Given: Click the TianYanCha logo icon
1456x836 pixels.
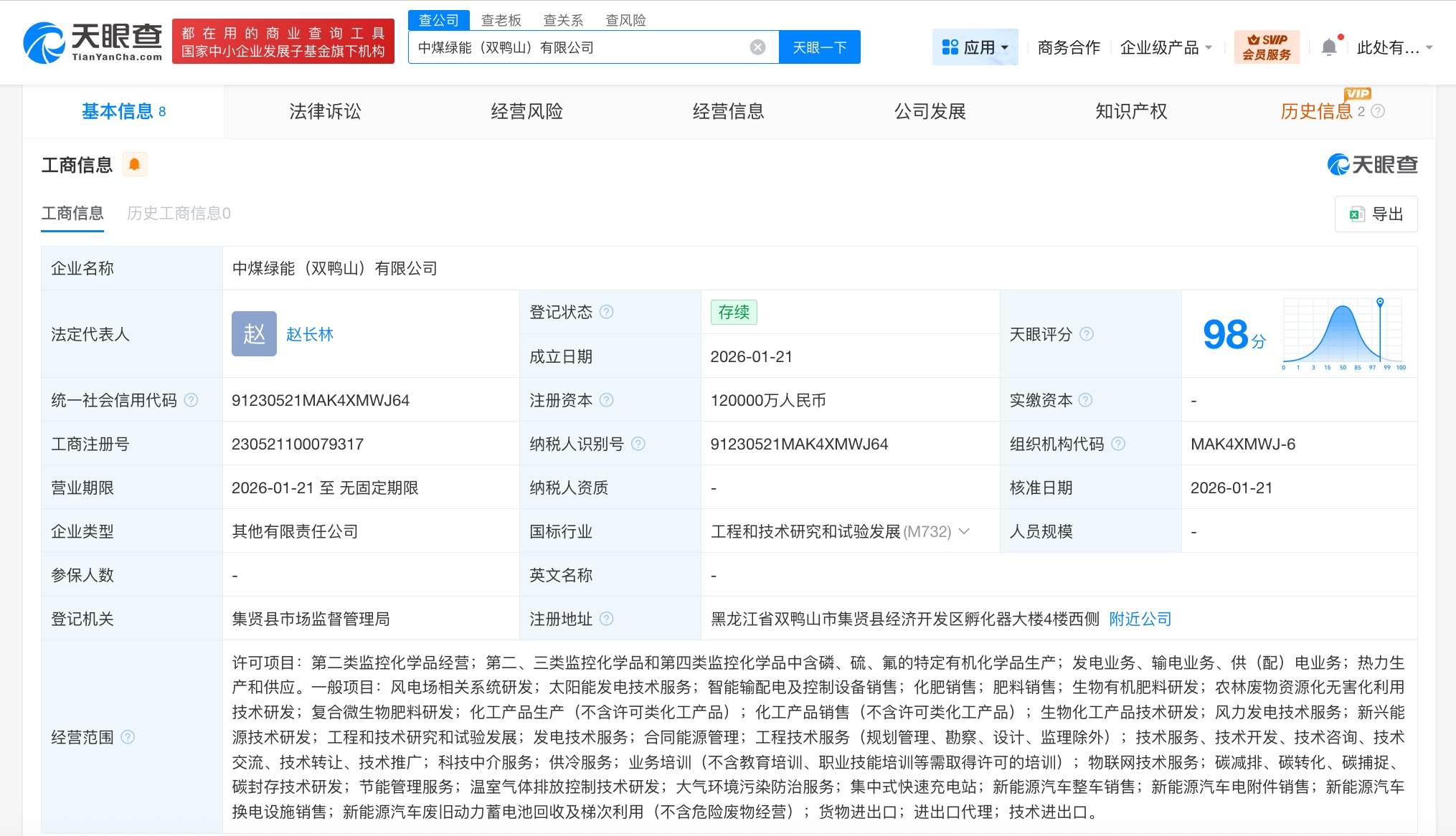Looking at the screenshot, I should [x=44, y=43].
